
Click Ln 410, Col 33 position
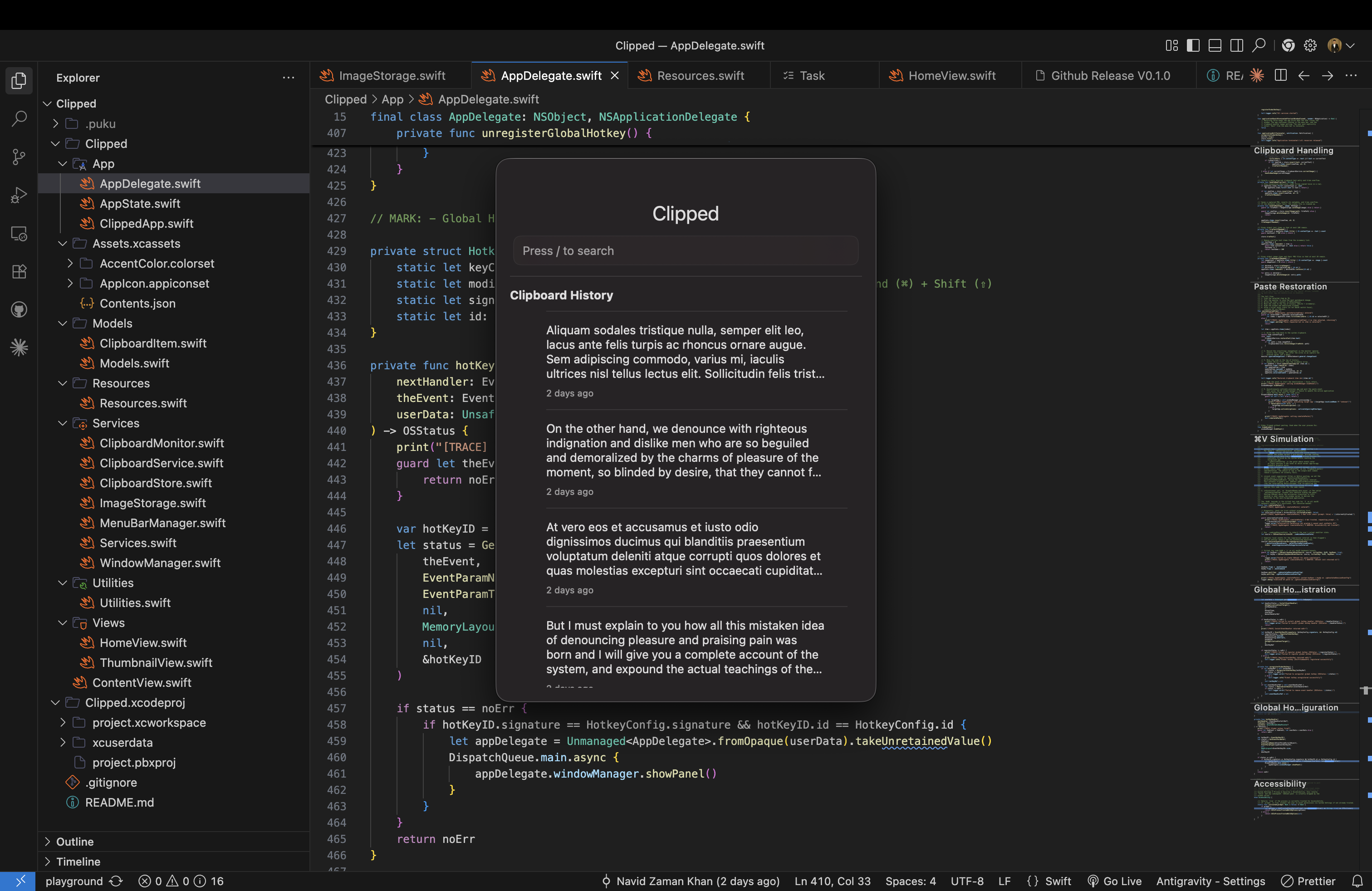click(x=833, y=881)
